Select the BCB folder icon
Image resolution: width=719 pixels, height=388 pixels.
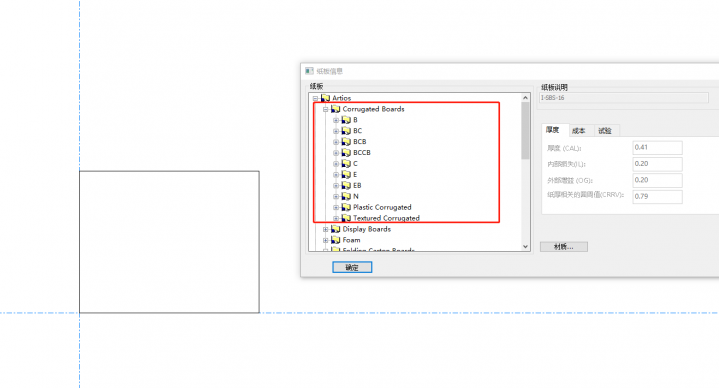coord(346,142)
